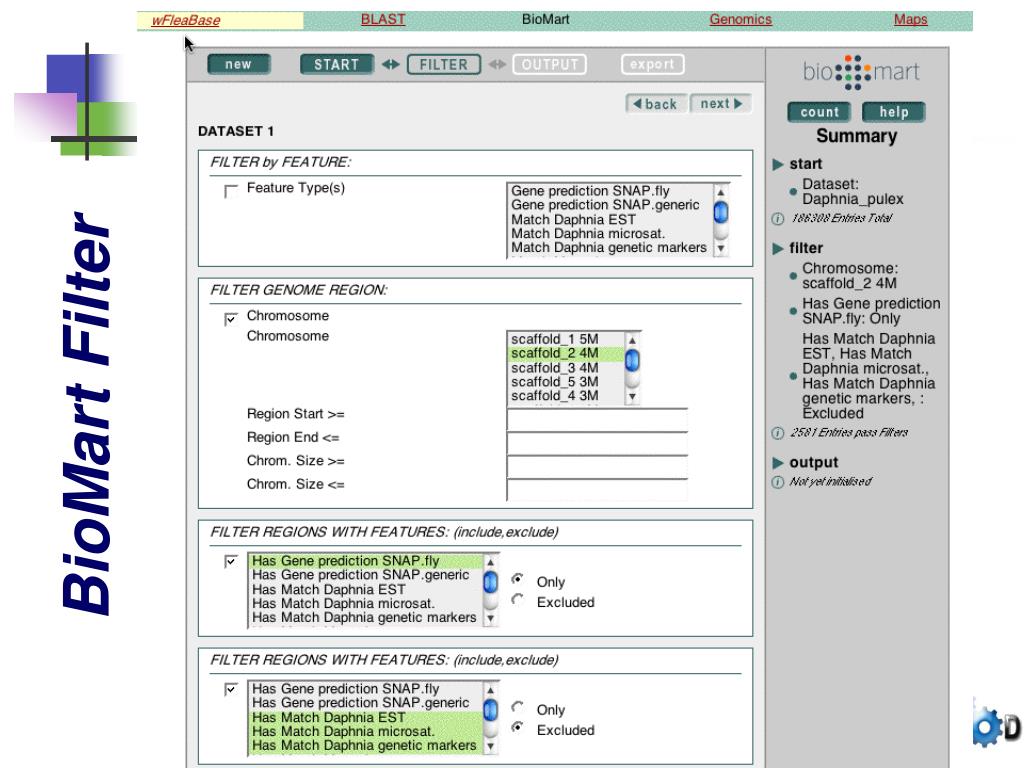The height and width of the screenshot is (768, 1024).
Task: Click the up arrow of the first Has-features list
Action: pyautogui.click(x=490, y=562)
